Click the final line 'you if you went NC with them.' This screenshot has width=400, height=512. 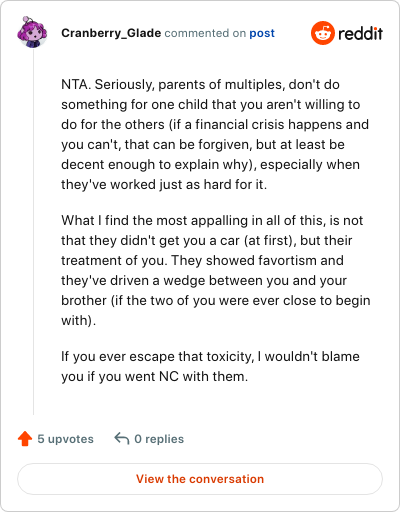point(155,377)
